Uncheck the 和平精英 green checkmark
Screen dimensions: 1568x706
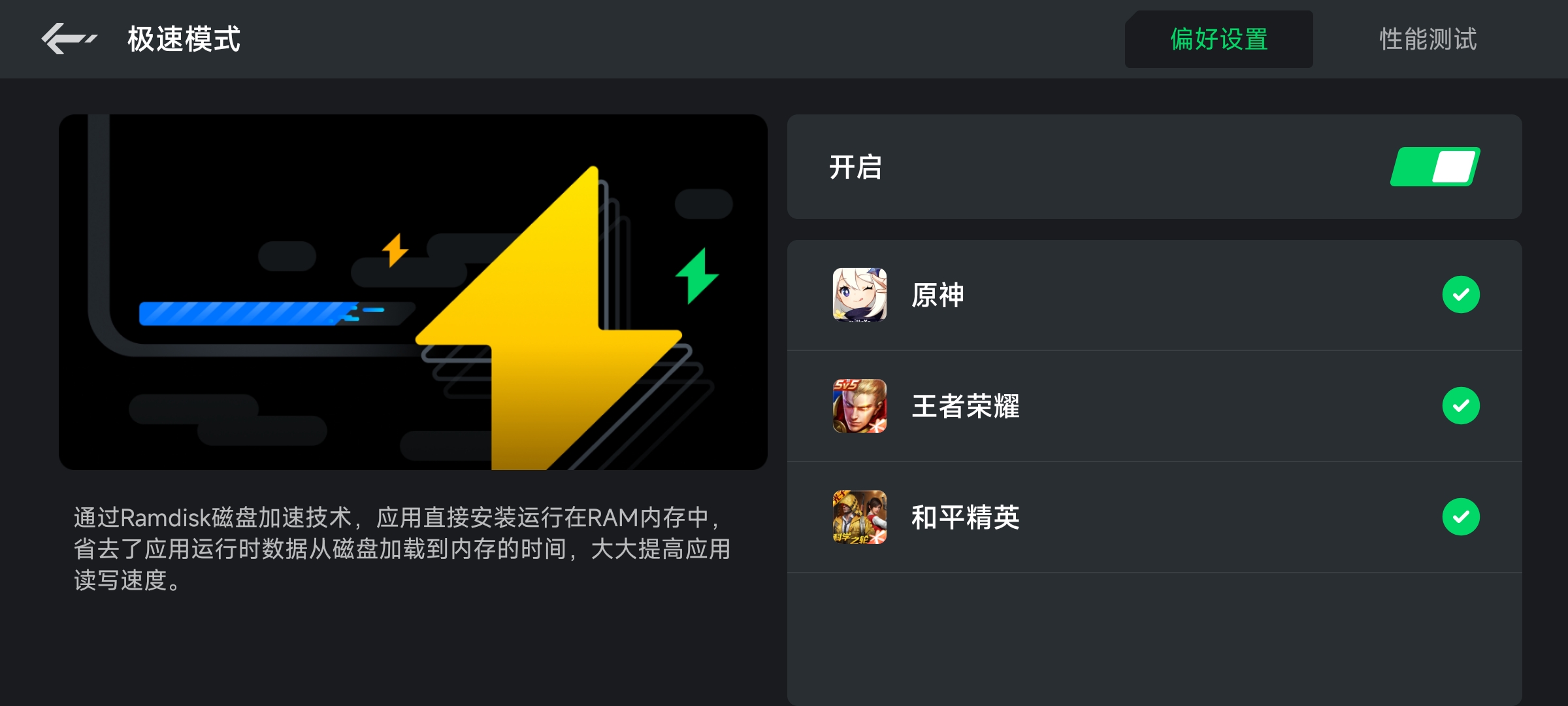click(1461, 517)
